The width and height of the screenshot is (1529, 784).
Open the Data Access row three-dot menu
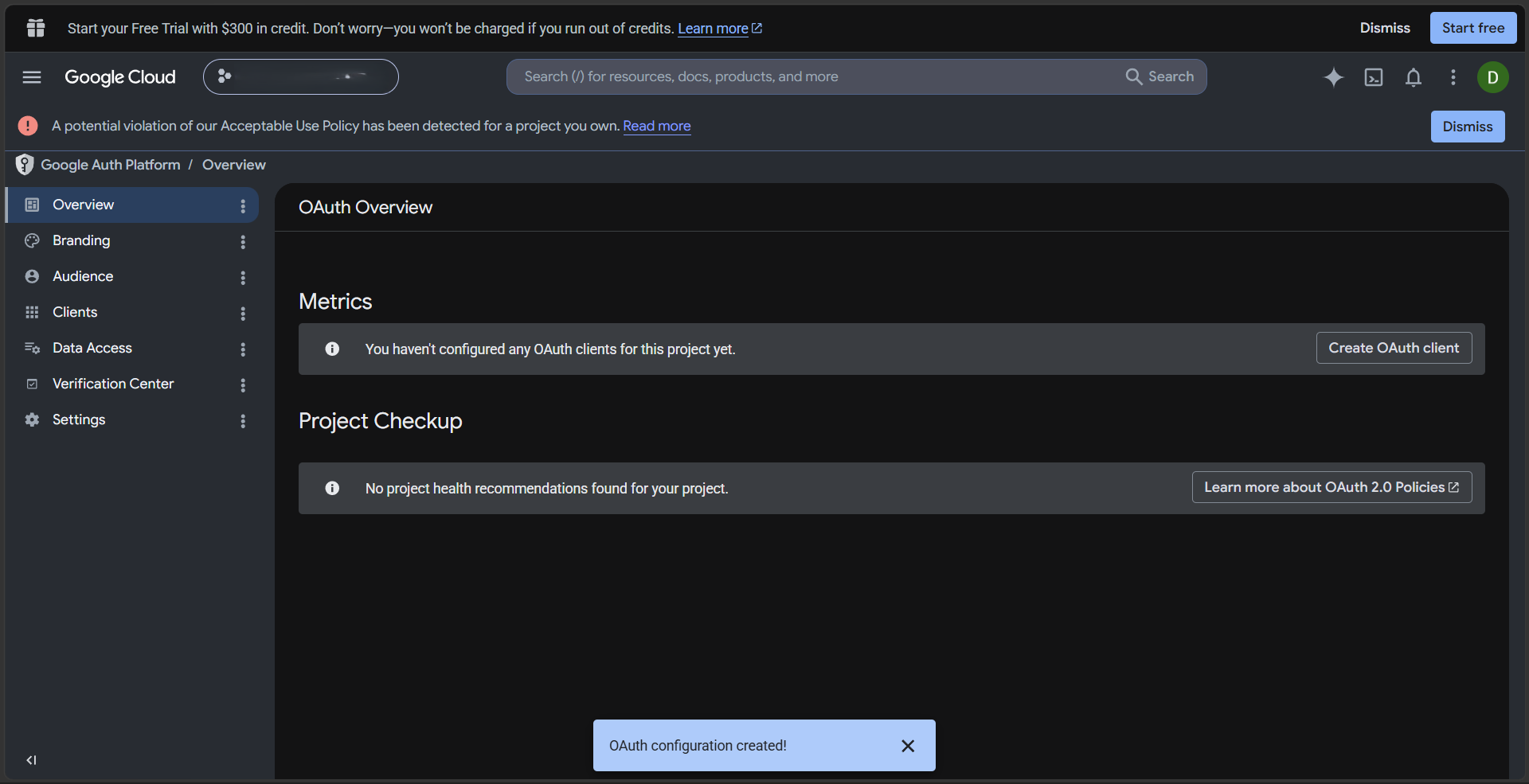(243, 349)
